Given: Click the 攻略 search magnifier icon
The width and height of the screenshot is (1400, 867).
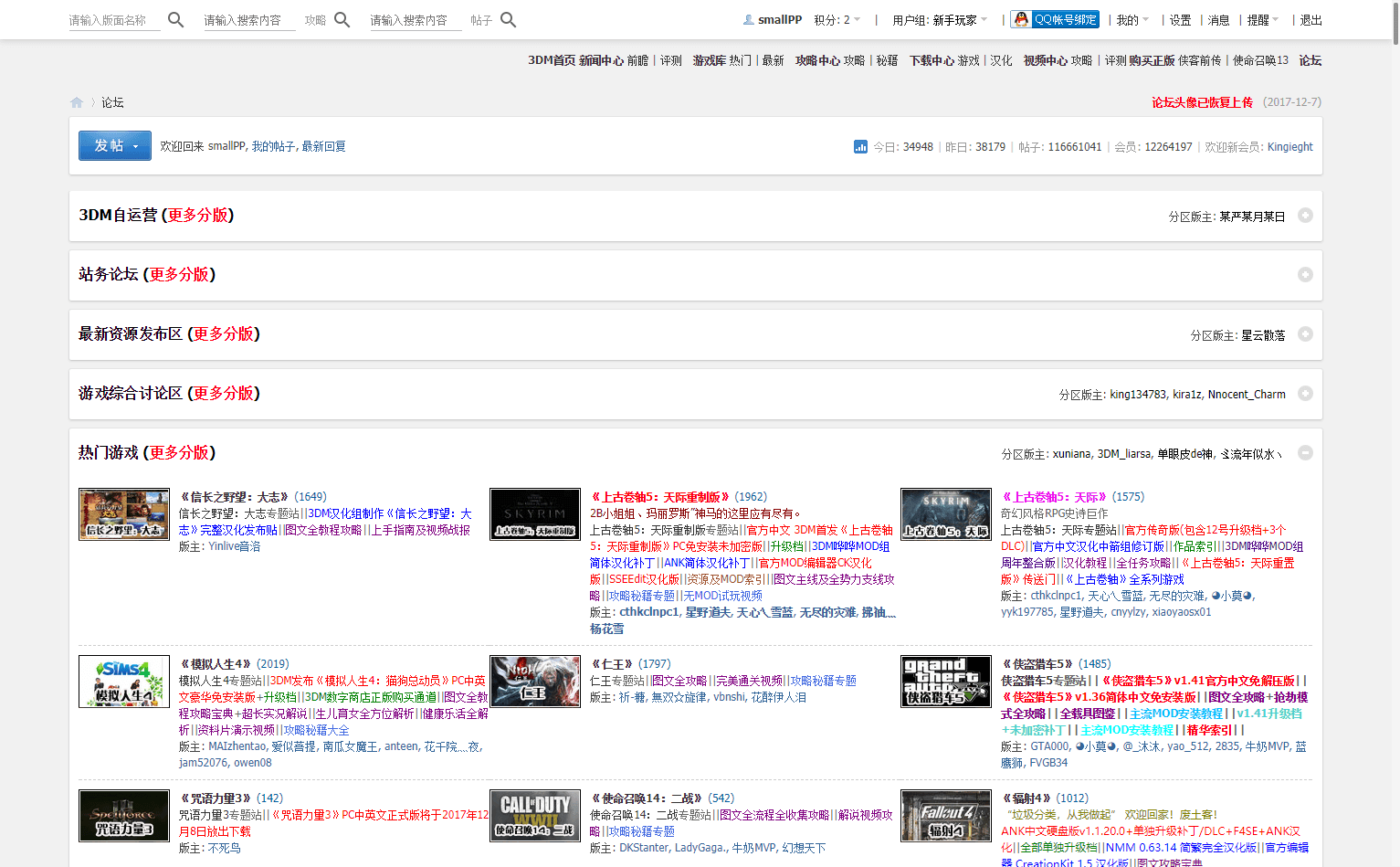Looking at the screenshot, I should (342, 20).
